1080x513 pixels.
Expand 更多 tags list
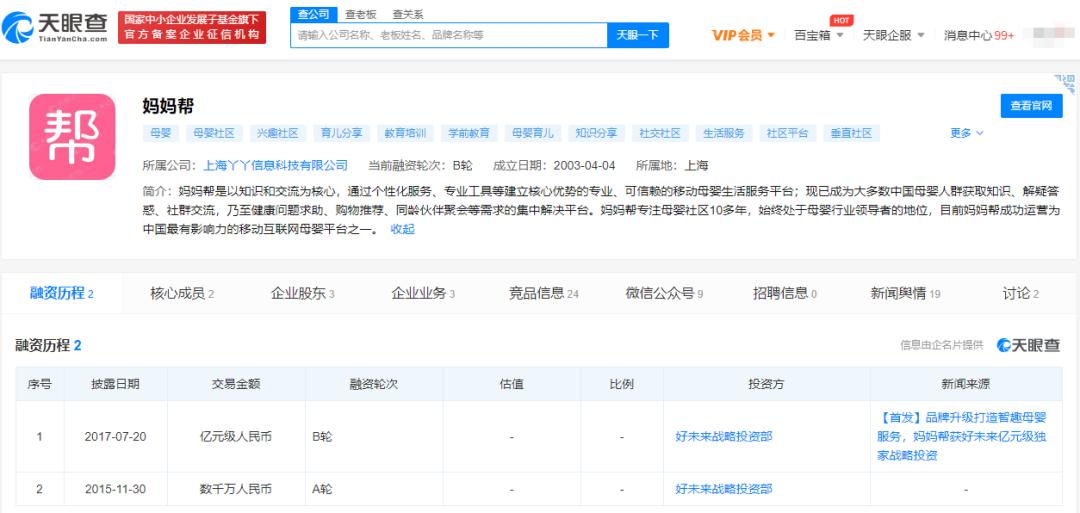point(966,133)
